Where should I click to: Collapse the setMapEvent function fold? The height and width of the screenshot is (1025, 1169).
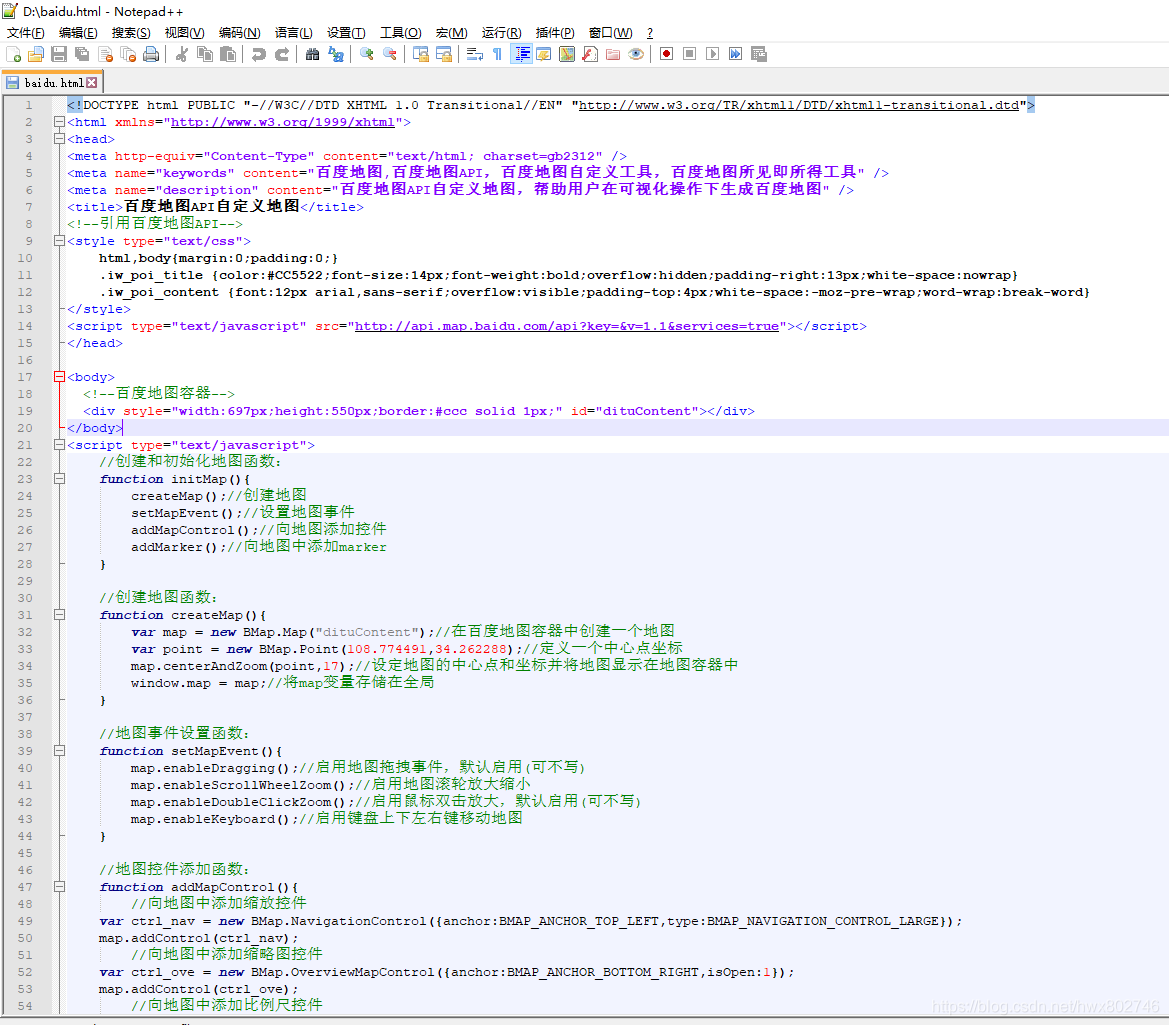(x=59, y=751)
